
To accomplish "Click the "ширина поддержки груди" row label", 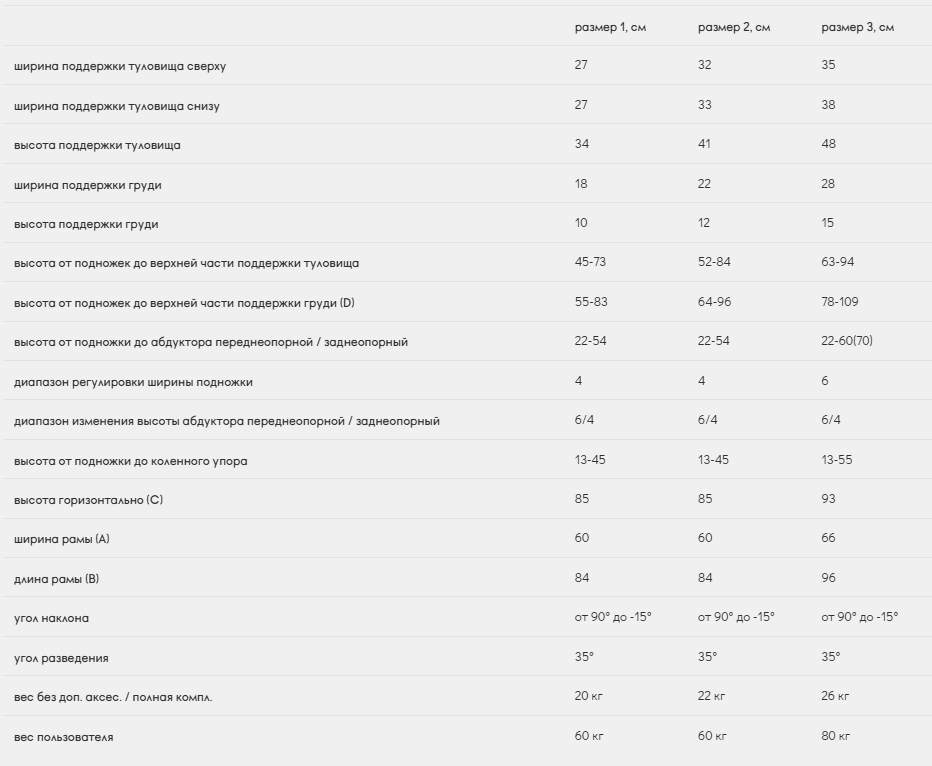I will tap(88, 185).
